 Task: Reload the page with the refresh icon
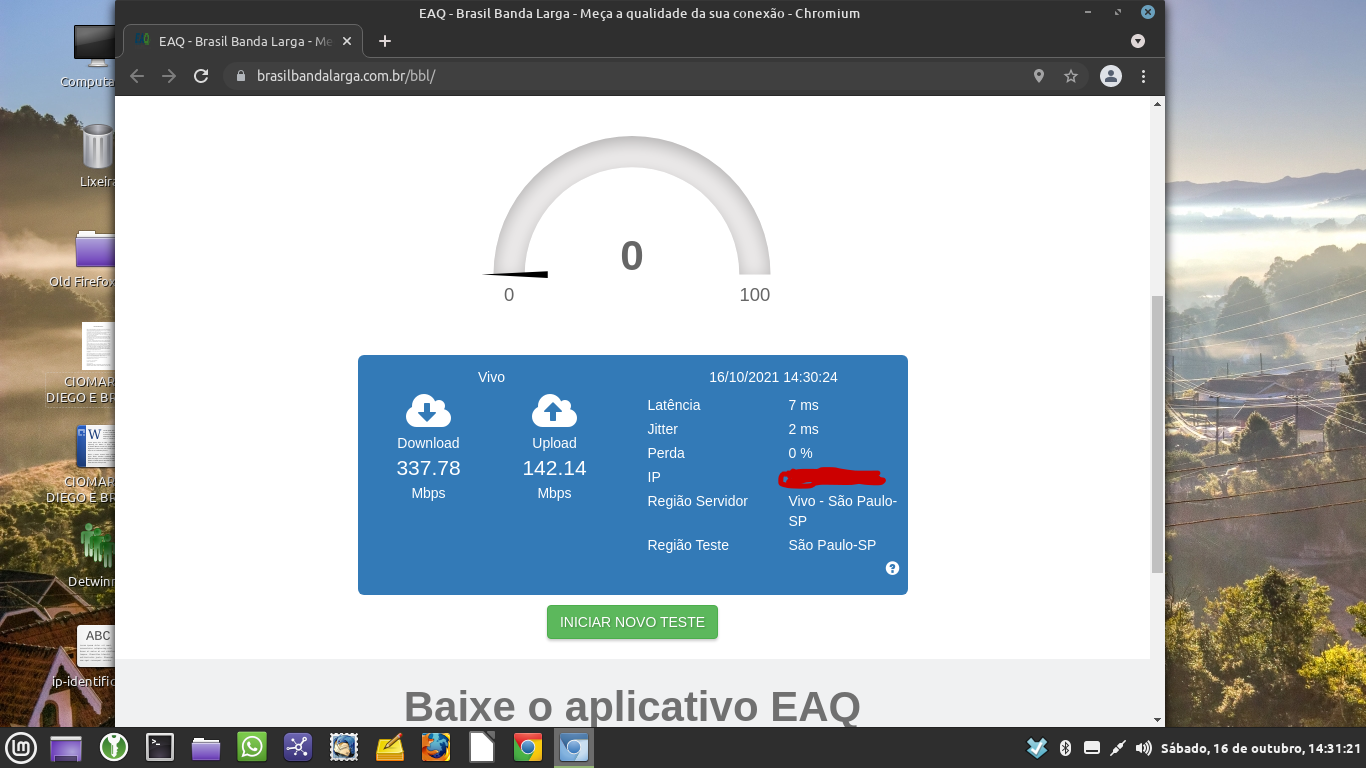pyautogui.click(x=201, y=76)
